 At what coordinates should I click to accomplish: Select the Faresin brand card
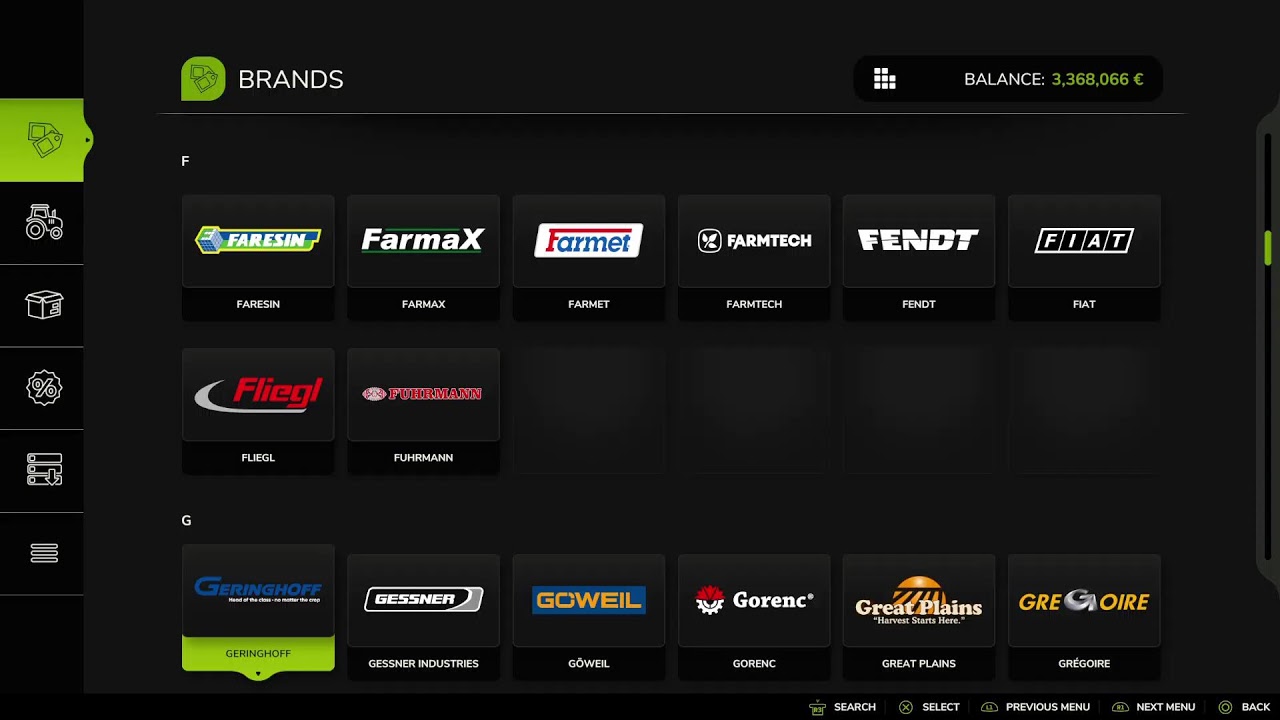(x=258, y=258)
